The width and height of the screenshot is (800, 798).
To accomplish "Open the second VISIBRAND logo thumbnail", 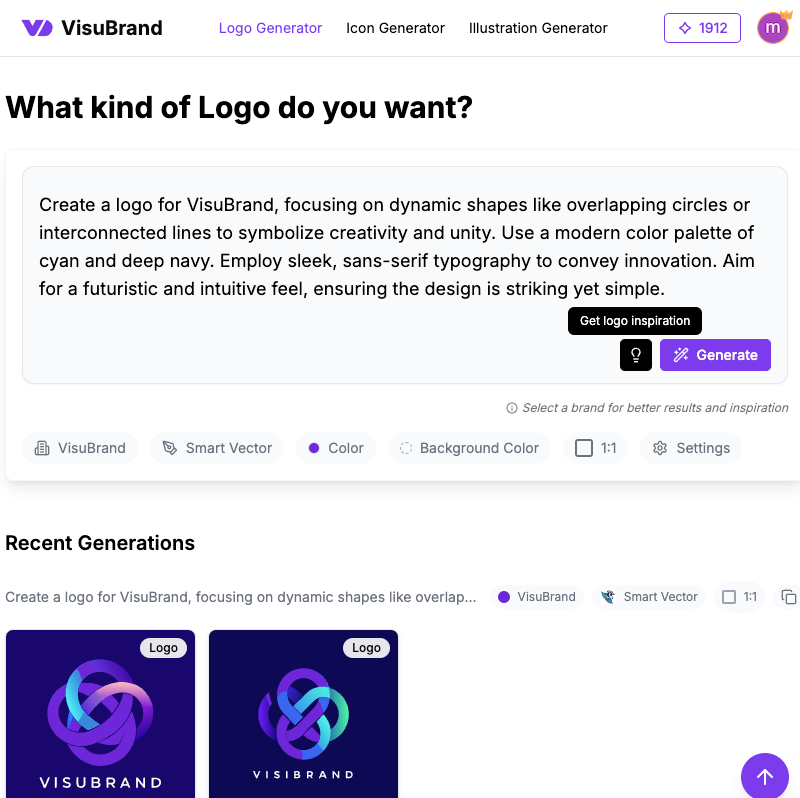I will (304, 714).
